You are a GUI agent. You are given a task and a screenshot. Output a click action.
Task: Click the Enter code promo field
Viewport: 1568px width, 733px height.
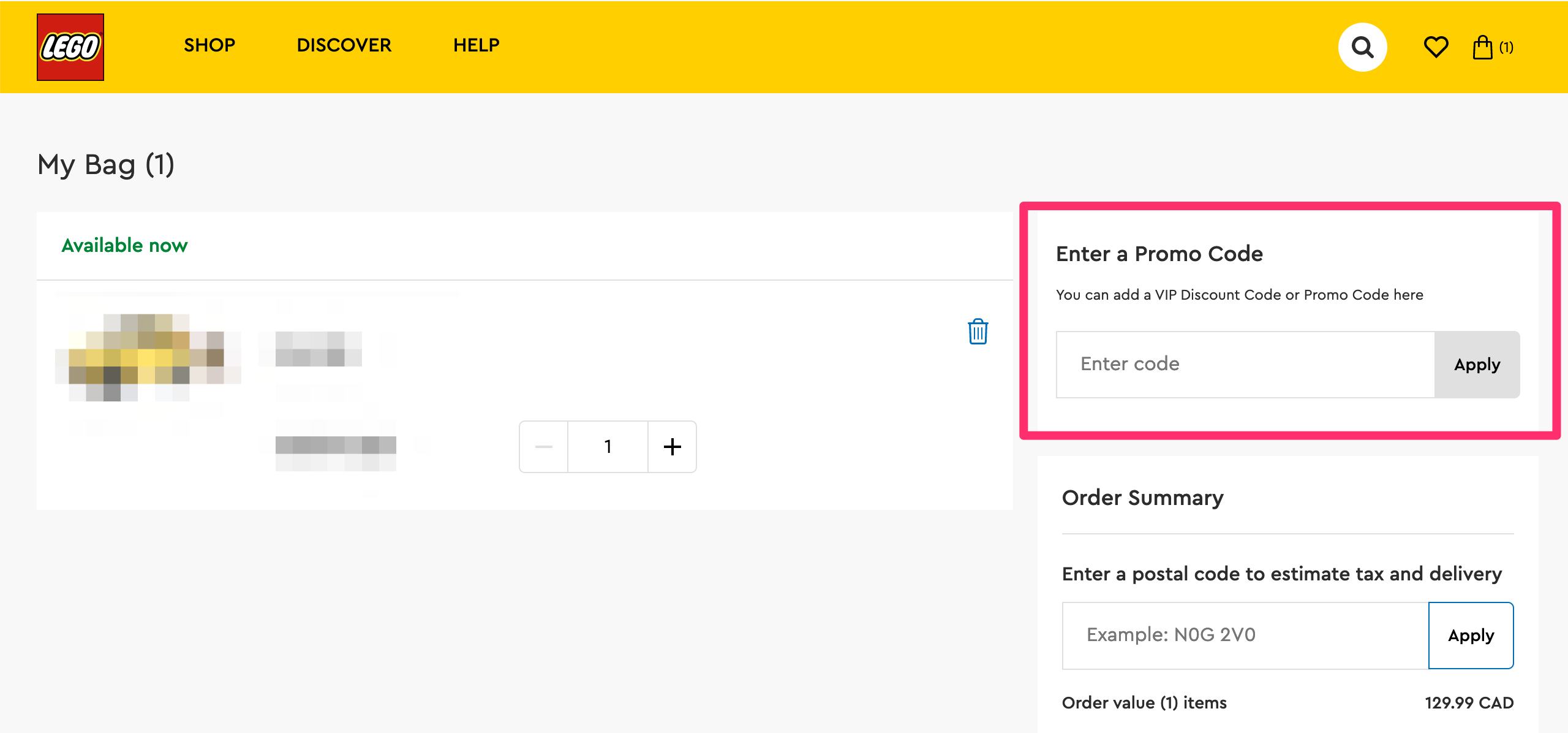(x=1245, y=365)
